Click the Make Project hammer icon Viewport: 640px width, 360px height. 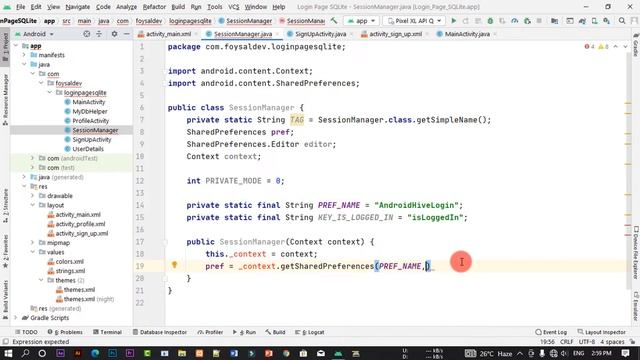334,20
